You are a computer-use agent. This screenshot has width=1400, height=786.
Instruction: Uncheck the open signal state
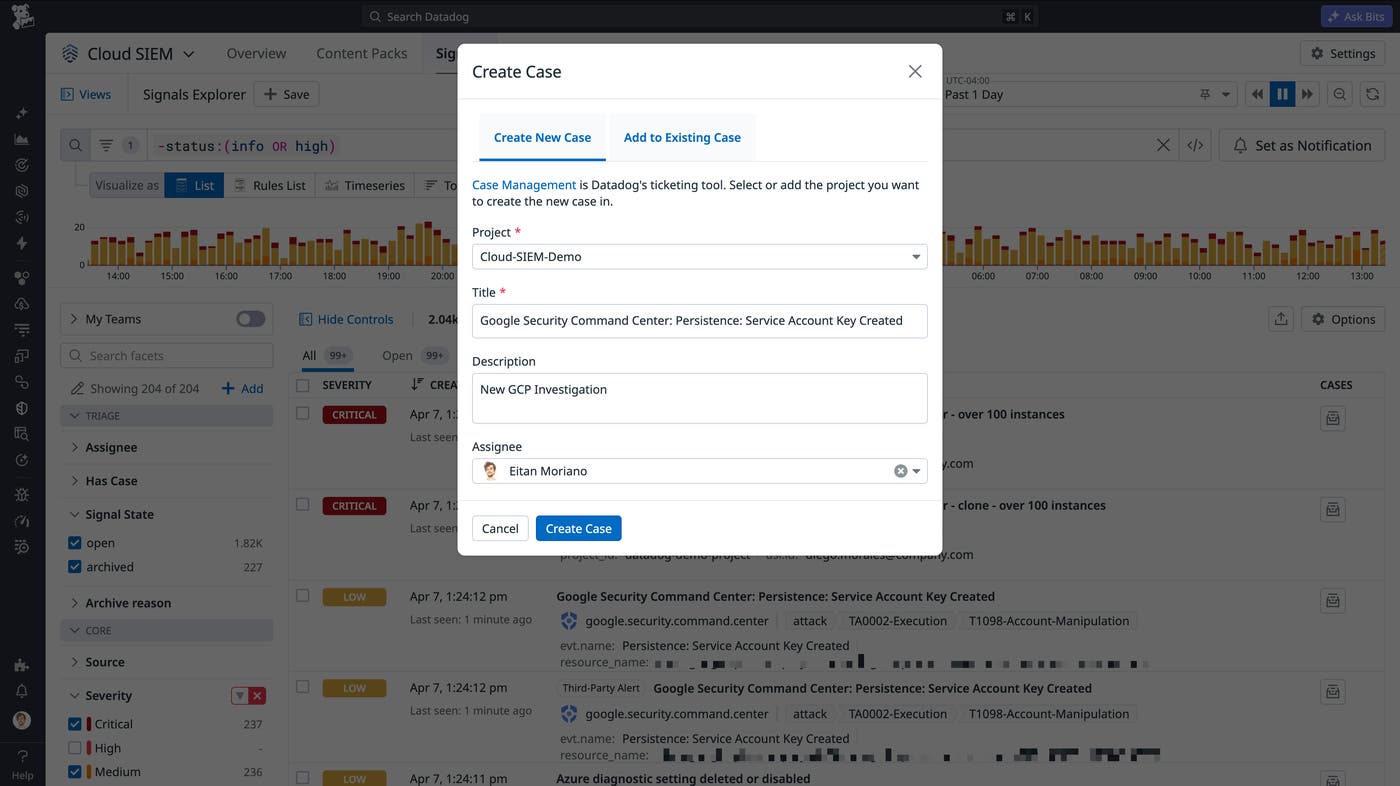[x=74, y=543]
